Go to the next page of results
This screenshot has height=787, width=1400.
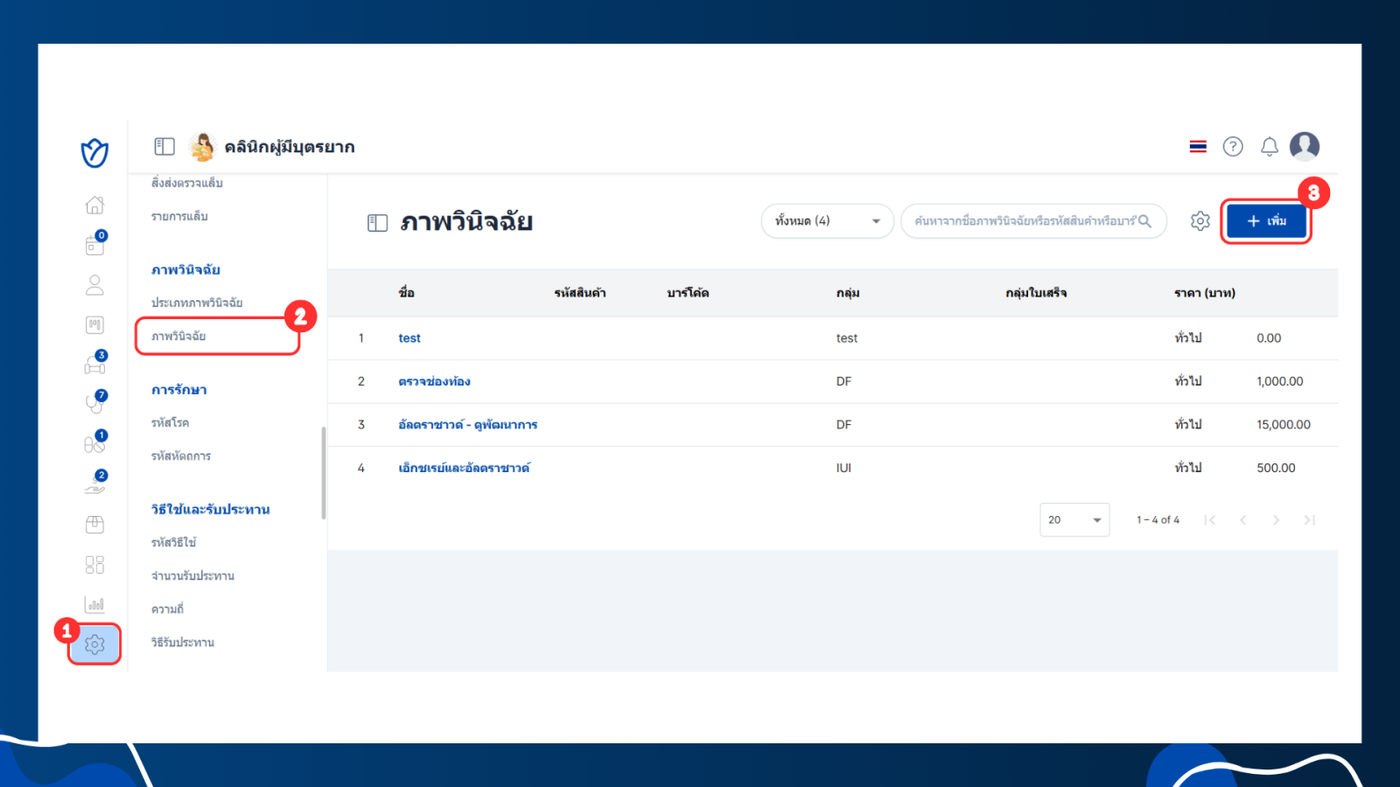[x=1276, y=520]
